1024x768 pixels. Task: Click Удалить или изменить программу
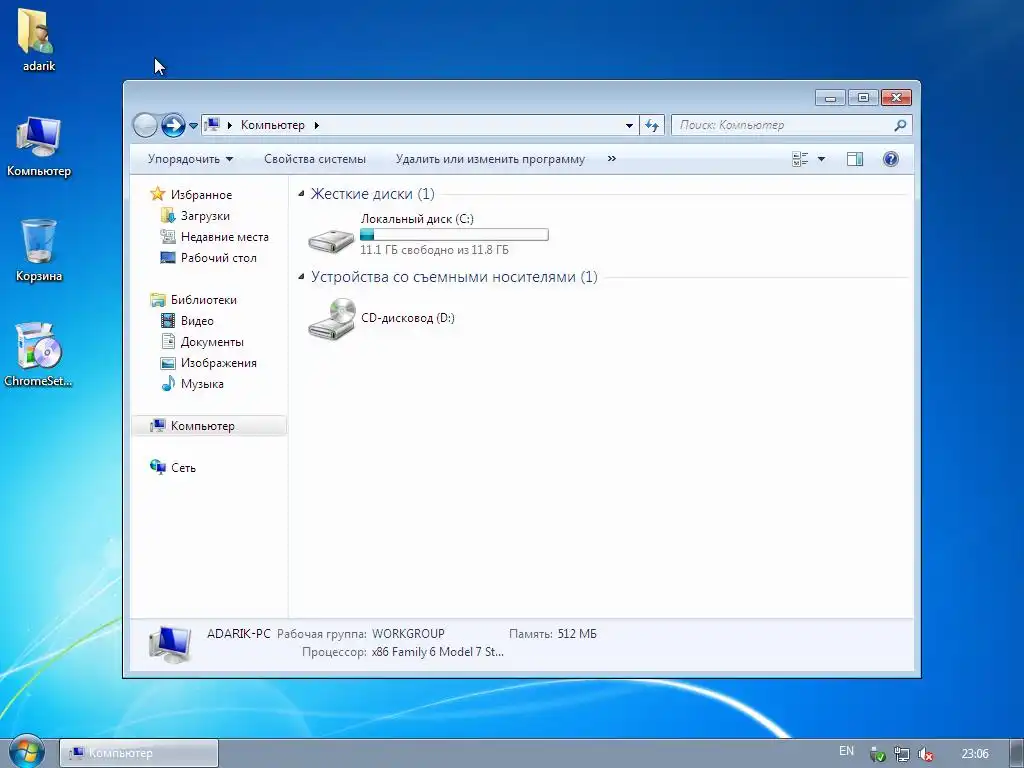pyautogui.click(x=490, y=159)
